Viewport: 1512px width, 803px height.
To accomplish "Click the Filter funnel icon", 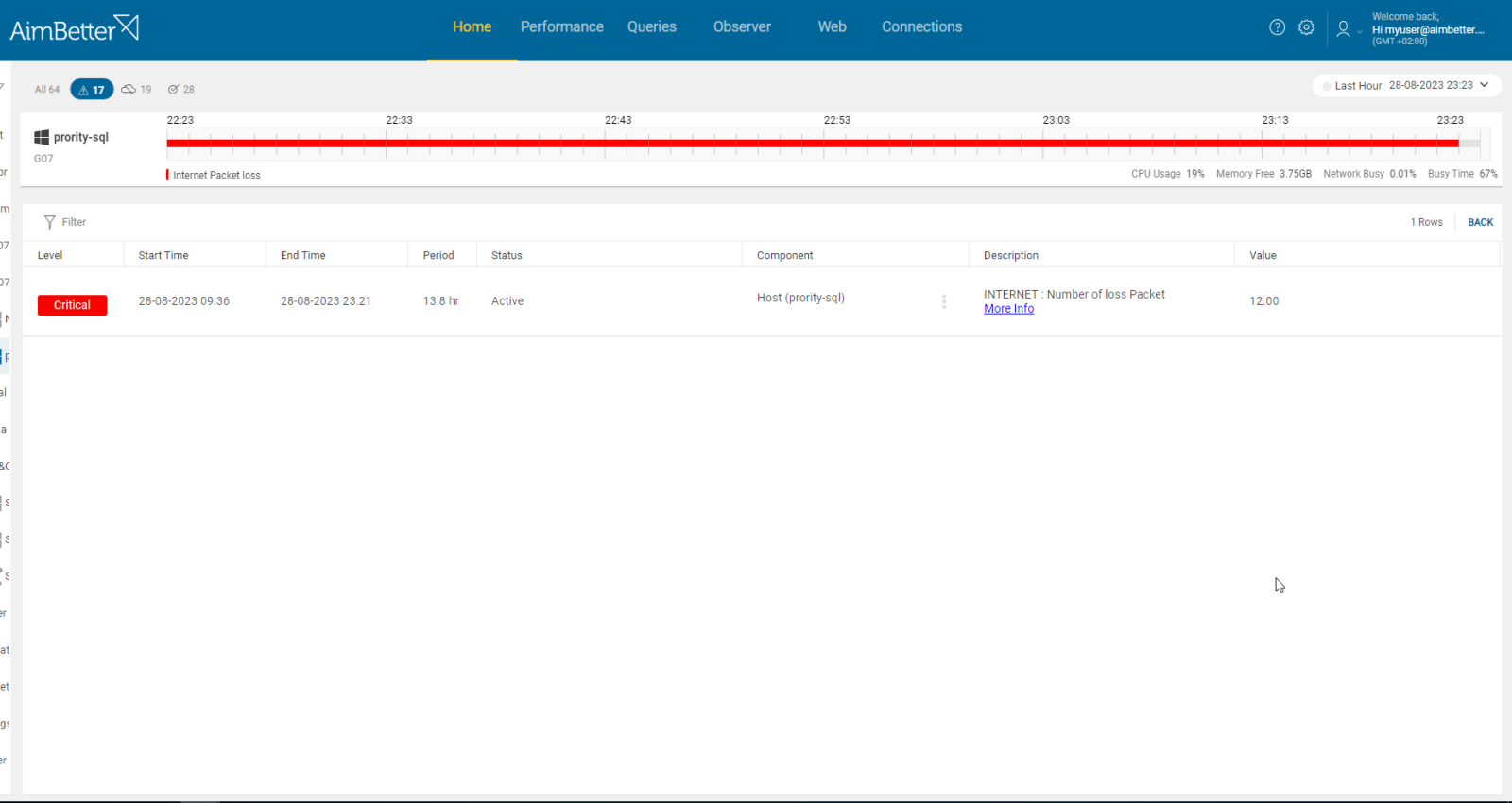I will (50, 222).
